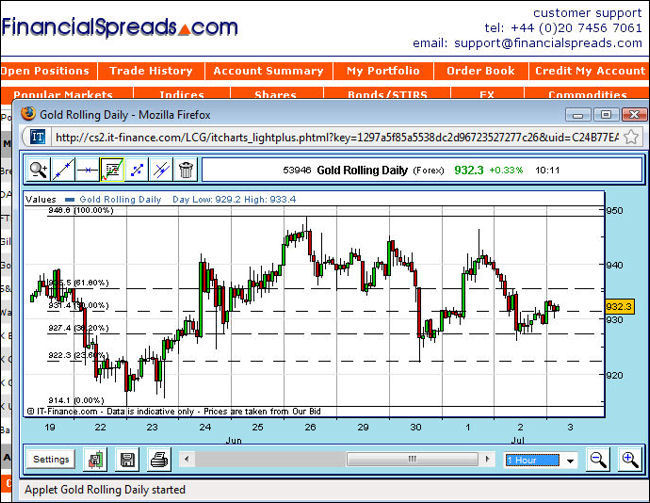Click the 914.1 (0.00%) Fibonacci label

pyautogui.click(x=76, y=400)
